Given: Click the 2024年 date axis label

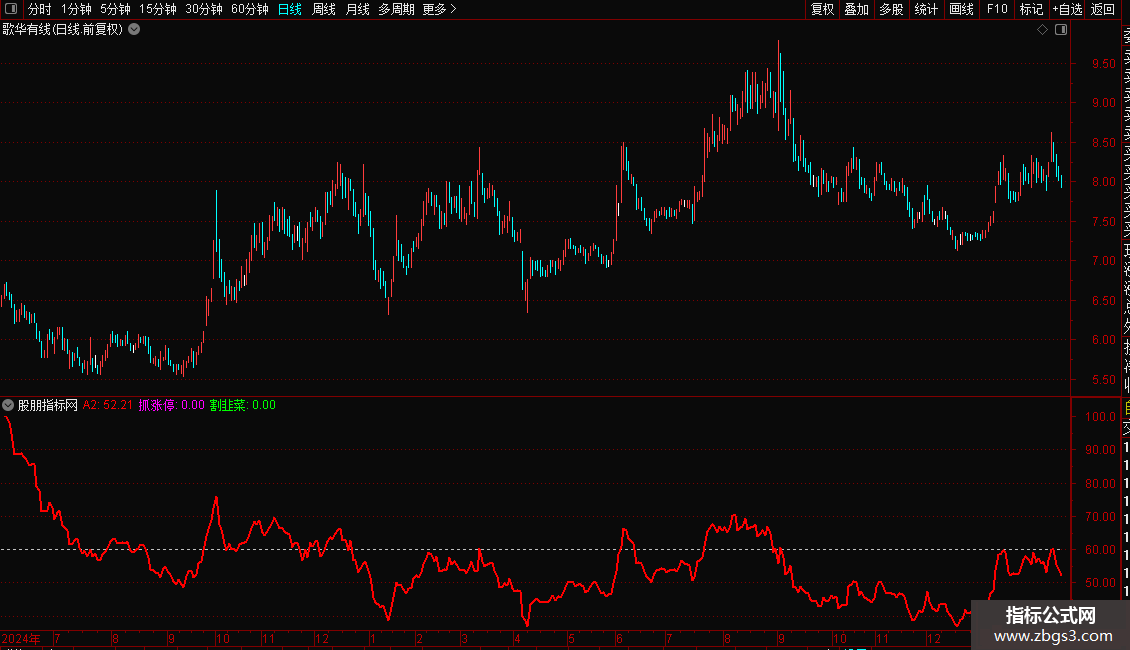Looking at the screenshot, I should point(21,638).
